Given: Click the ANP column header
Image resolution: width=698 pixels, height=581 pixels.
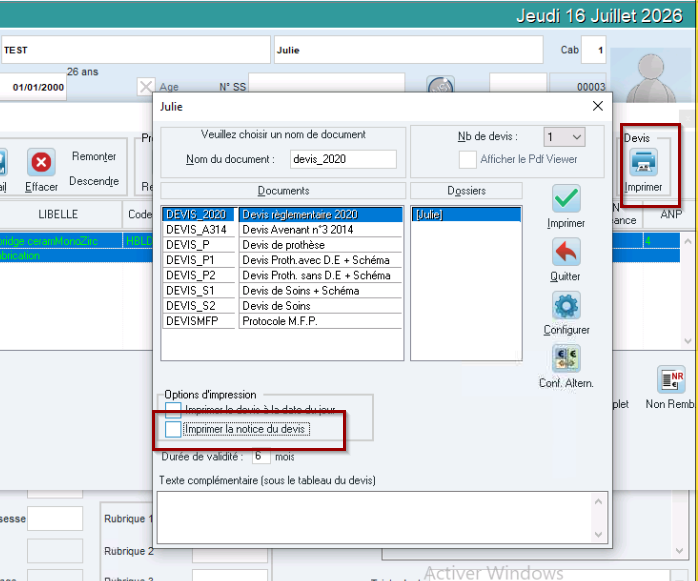Looking at the screenshot, I should (671, 215).
